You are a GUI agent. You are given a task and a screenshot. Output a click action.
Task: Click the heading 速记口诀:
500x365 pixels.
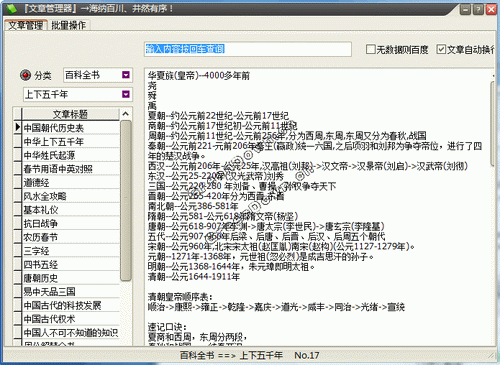tap(167, 327)
